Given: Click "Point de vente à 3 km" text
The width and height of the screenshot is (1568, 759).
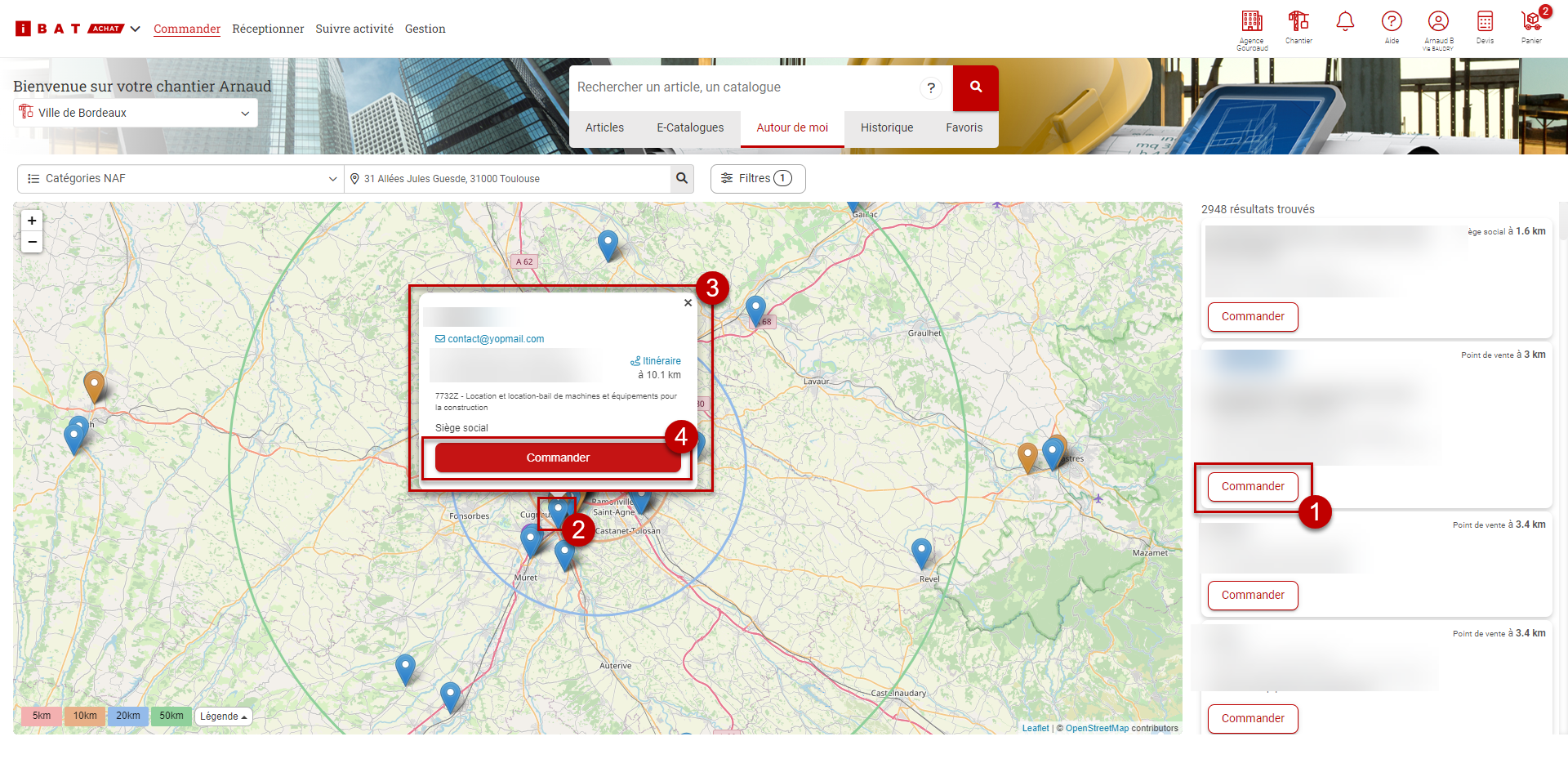Looking at the screenshot, I should click(1503, 355).
